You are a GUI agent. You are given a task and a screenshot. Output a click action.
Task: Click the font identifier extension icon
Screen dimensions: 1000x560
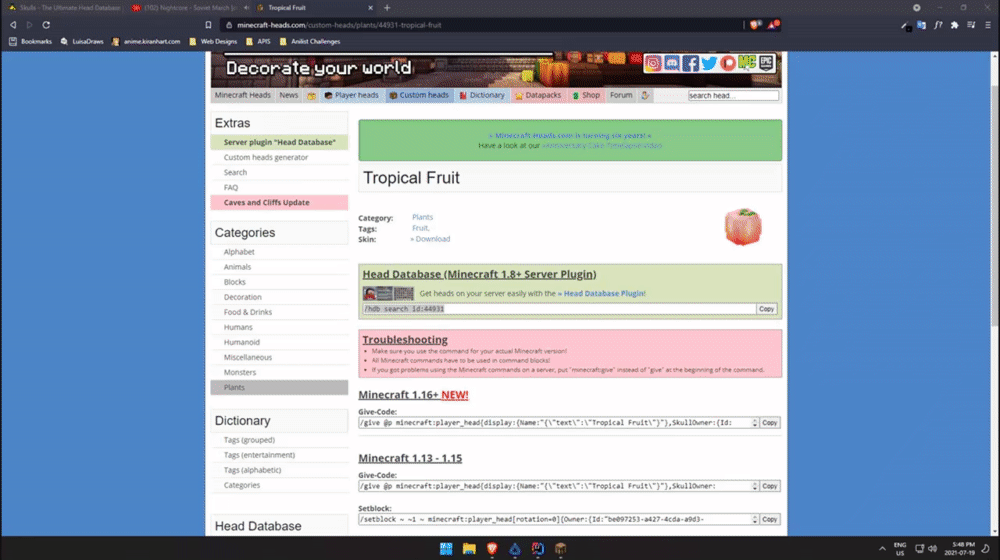click(x=938, y=25)
